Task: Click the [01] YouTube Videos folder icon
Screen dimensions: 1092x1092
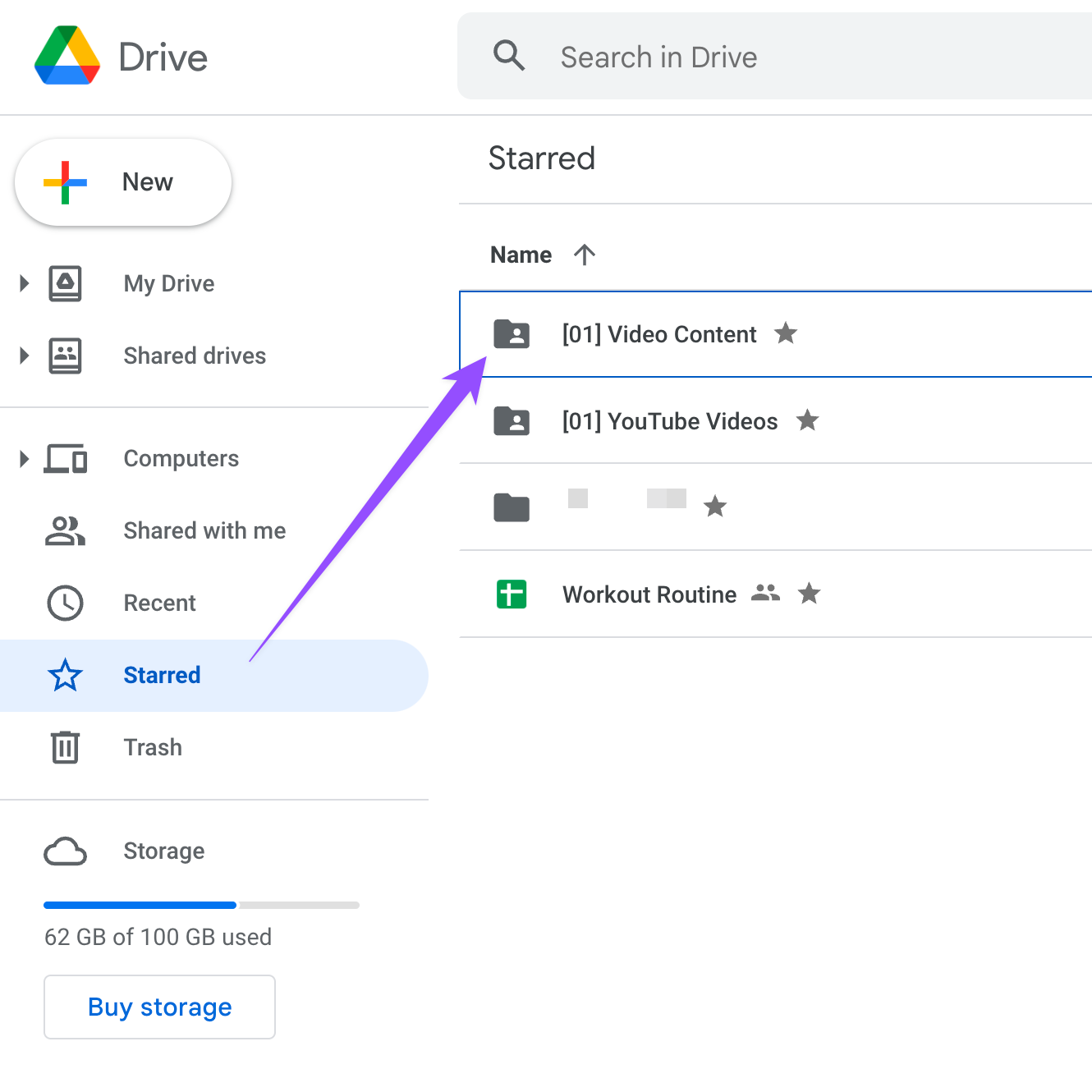Action: click(x=512, y=421)
